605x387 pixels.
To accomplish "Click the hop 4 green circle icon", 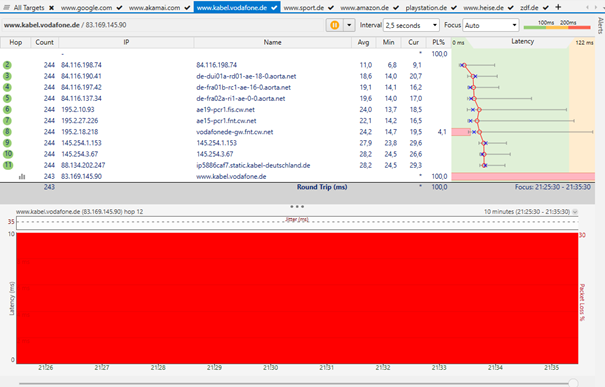I will [7, 87].
